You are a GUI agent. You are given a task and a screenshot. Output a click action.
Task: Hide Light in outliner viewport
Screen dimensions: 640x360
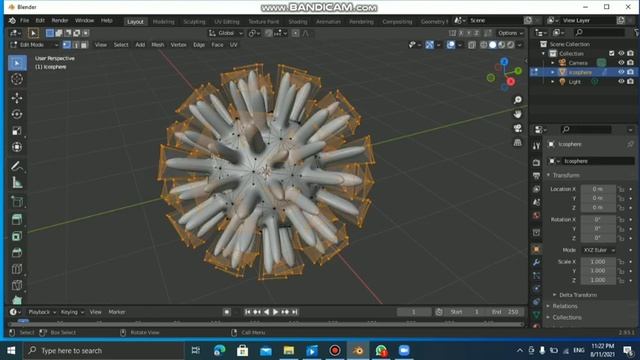tap(621, 82)
